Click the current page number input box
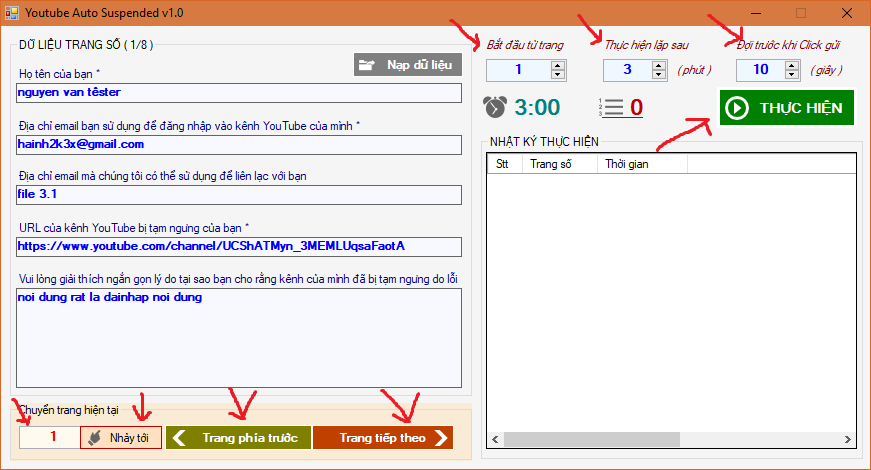 (x=49, y=437)
